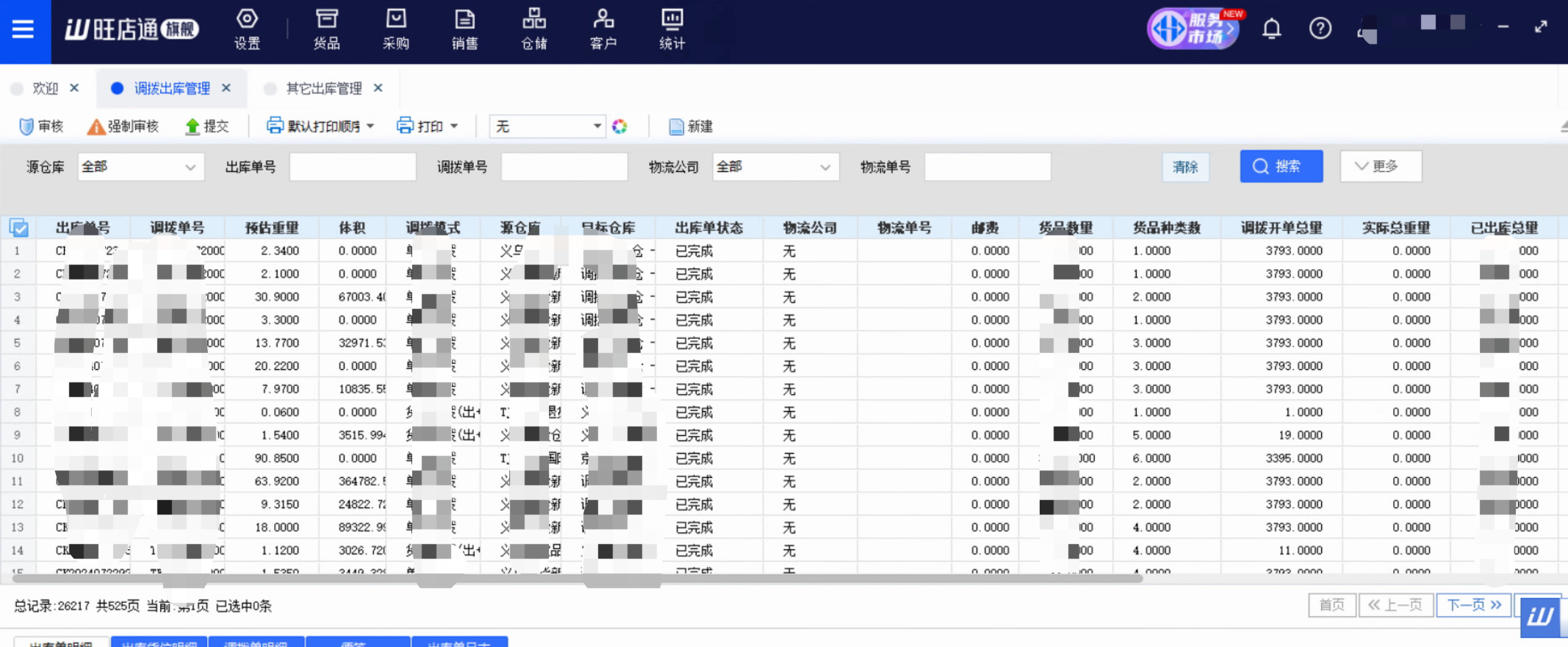Viewport: 1568px width, 647px height.
Task: Open the 设置 settings module
Action: 247,29
